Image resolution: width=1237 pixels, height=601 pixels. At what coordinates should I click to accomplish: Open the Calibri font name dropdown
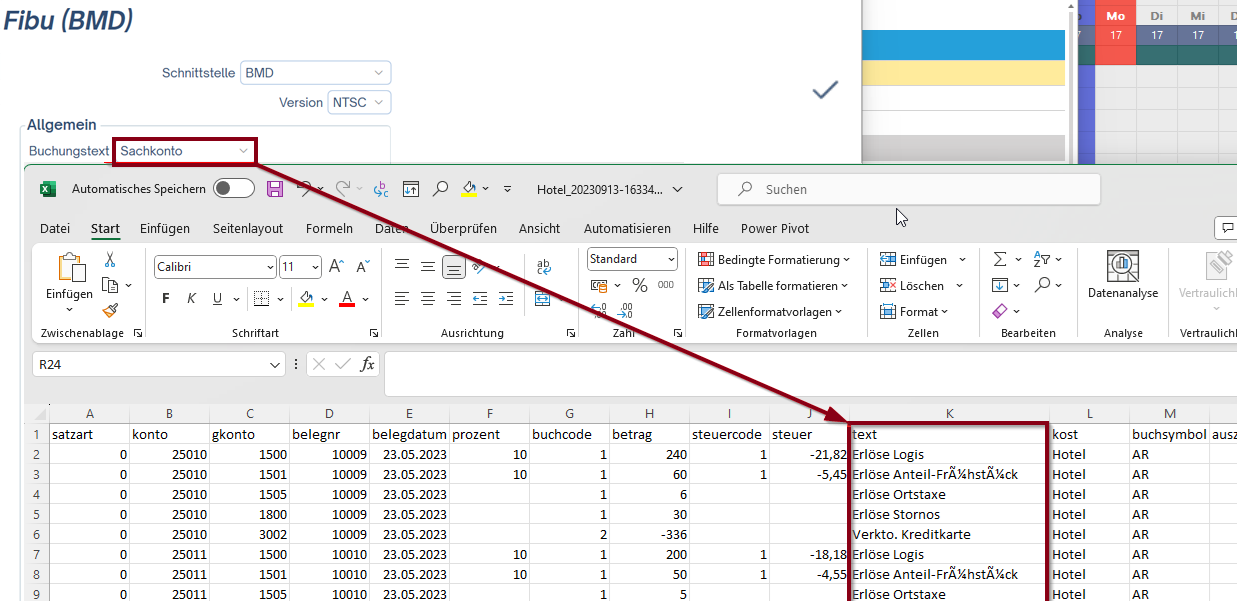coord(270,268)
